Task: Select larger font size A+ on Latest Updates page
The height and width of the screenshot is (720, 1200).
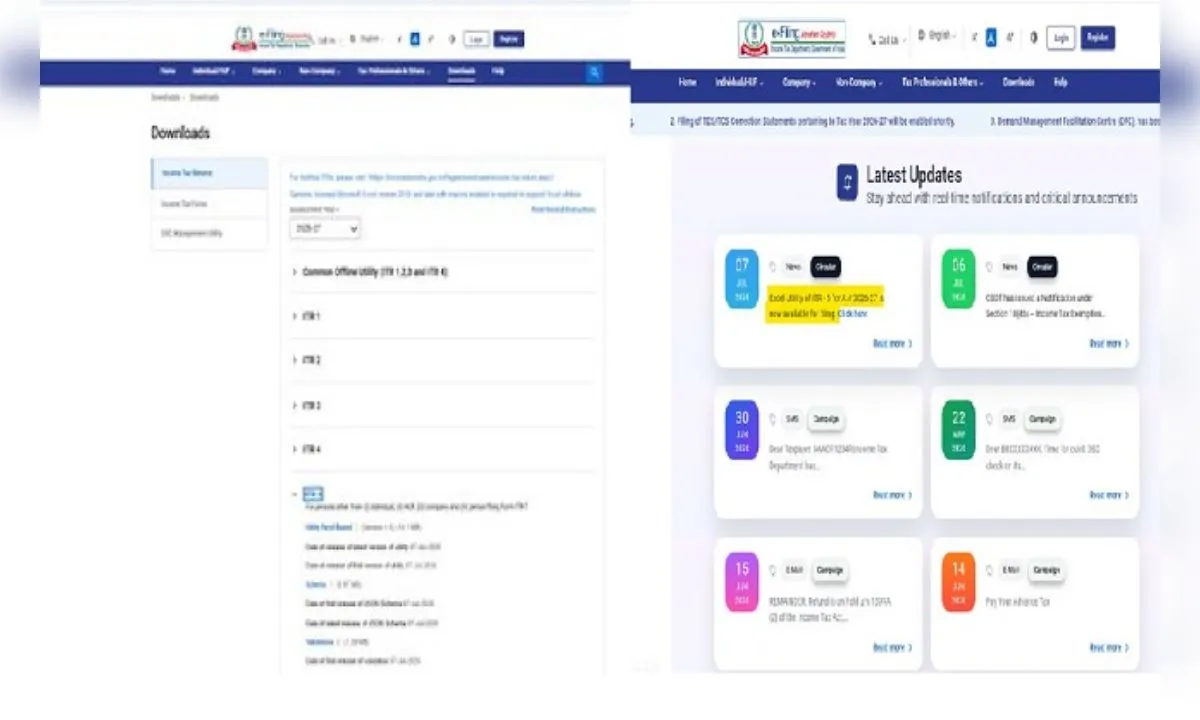Action: tap(1009, 38)
